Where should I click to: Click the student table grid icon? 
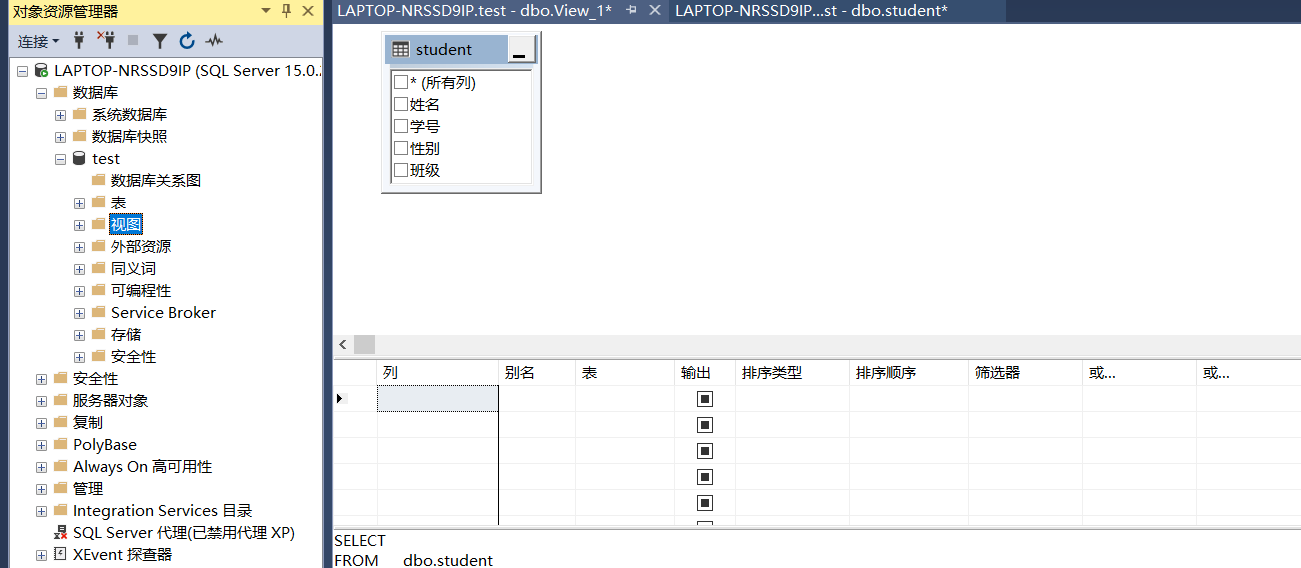click(400, 50)
